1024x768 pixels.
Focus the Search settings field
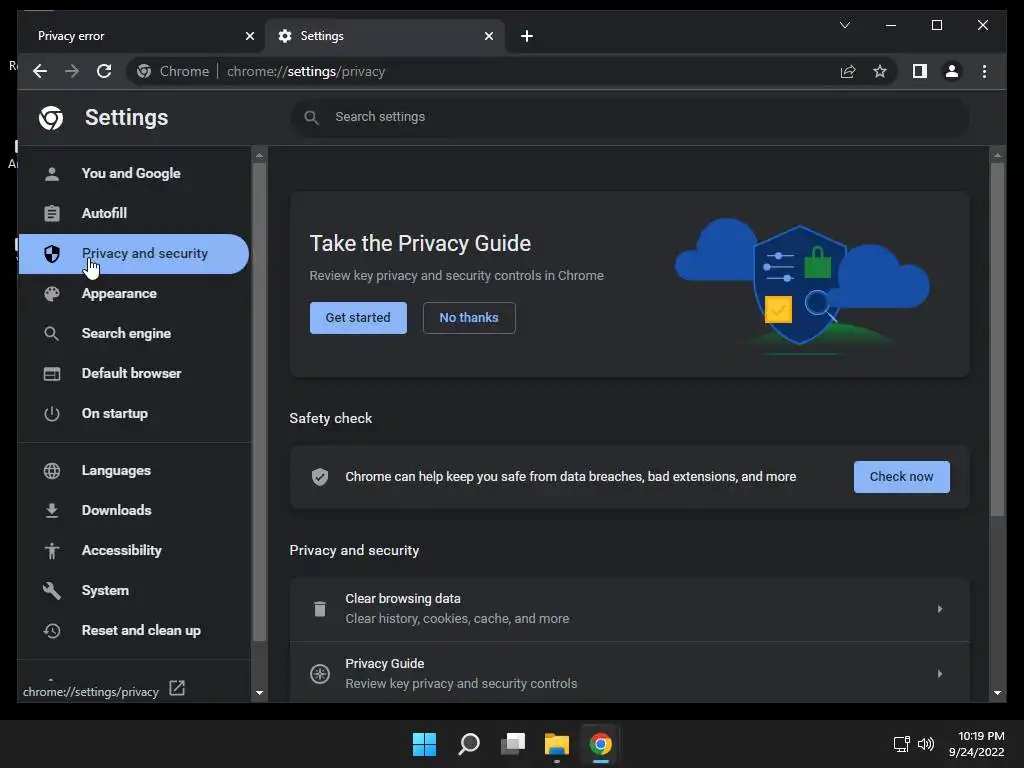click(630, 118)
